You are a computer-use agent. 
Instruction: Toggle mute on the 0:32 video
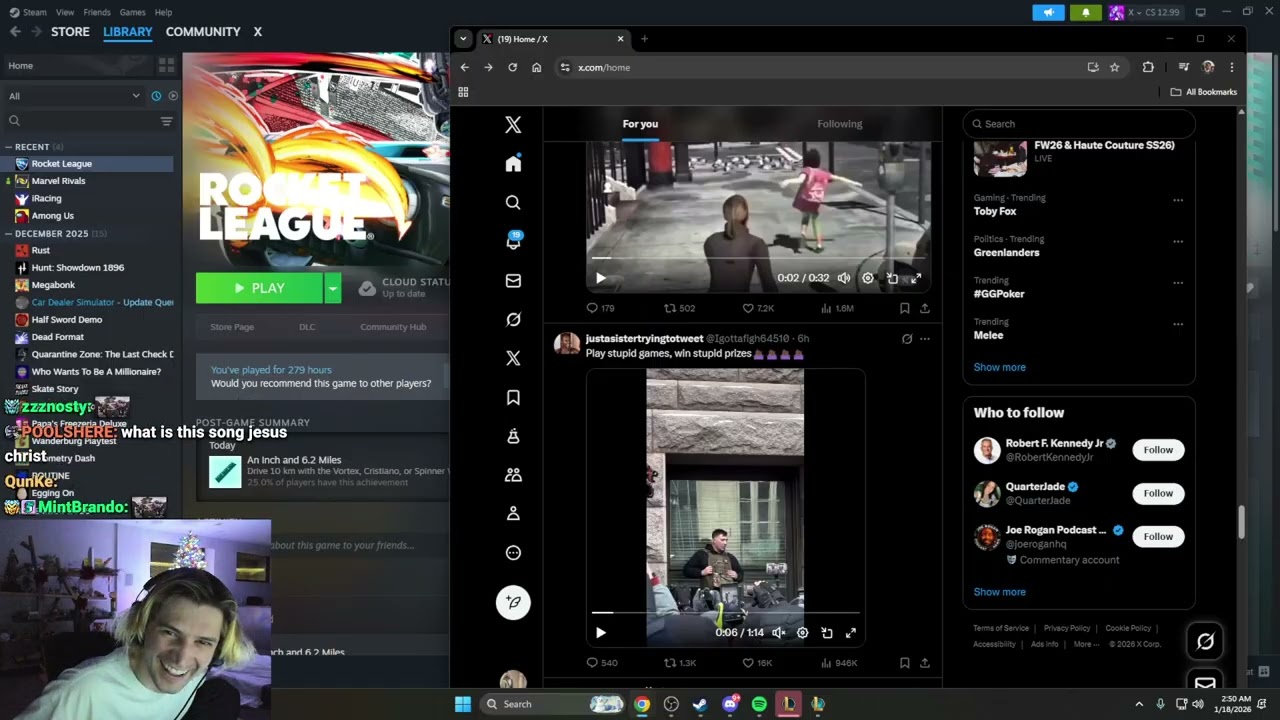click(844, 278)
